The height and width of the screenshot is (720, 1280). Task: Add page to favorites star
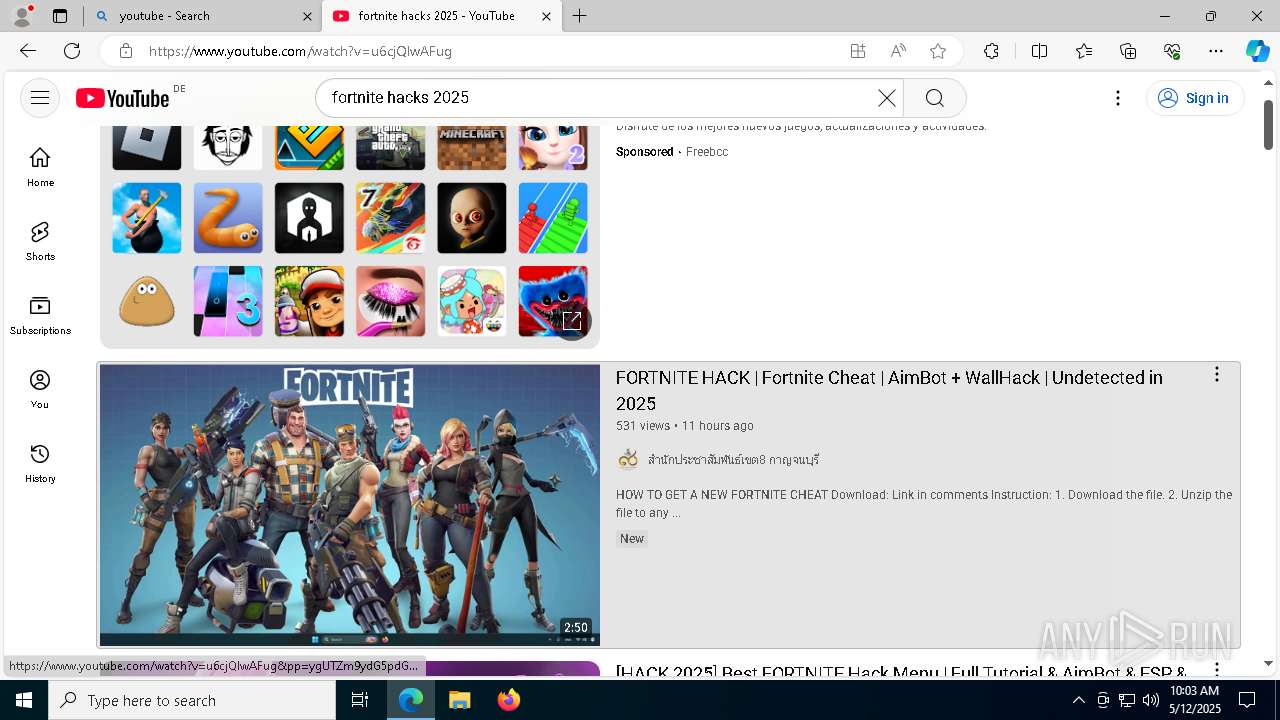click(x=938, y=51)
